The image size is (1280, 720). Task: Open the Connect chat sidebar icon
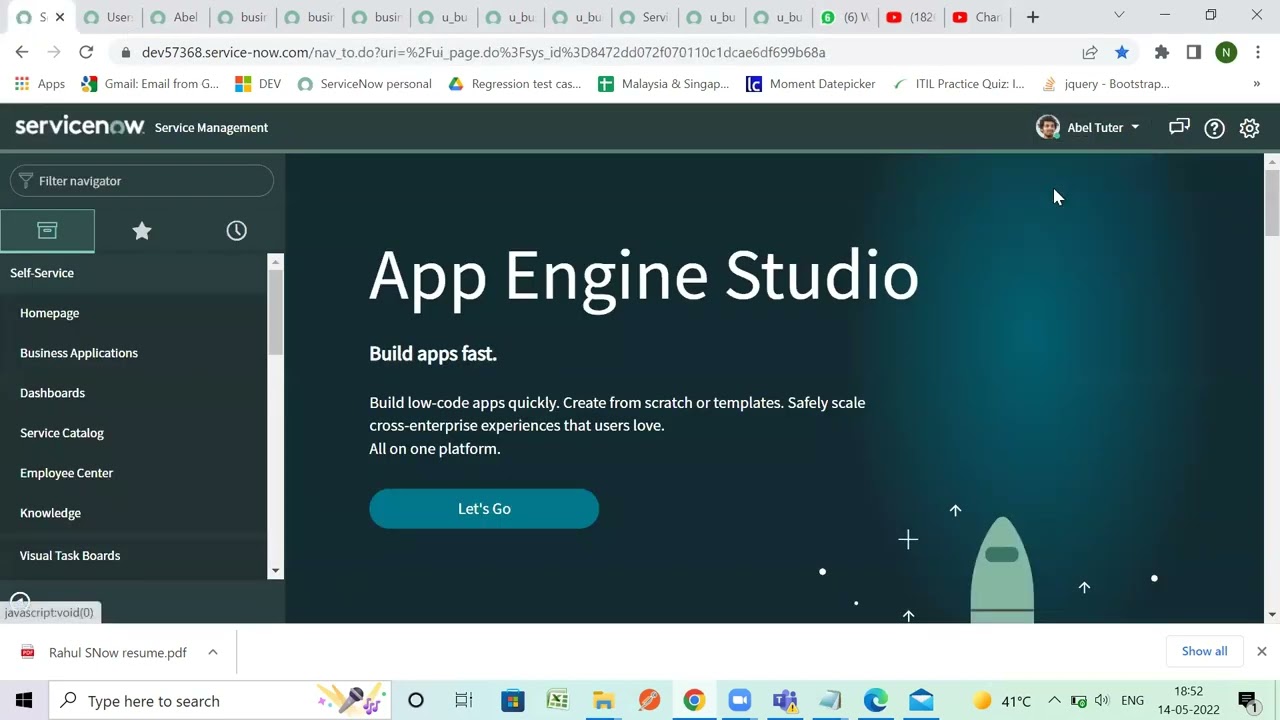(1179, 128)
